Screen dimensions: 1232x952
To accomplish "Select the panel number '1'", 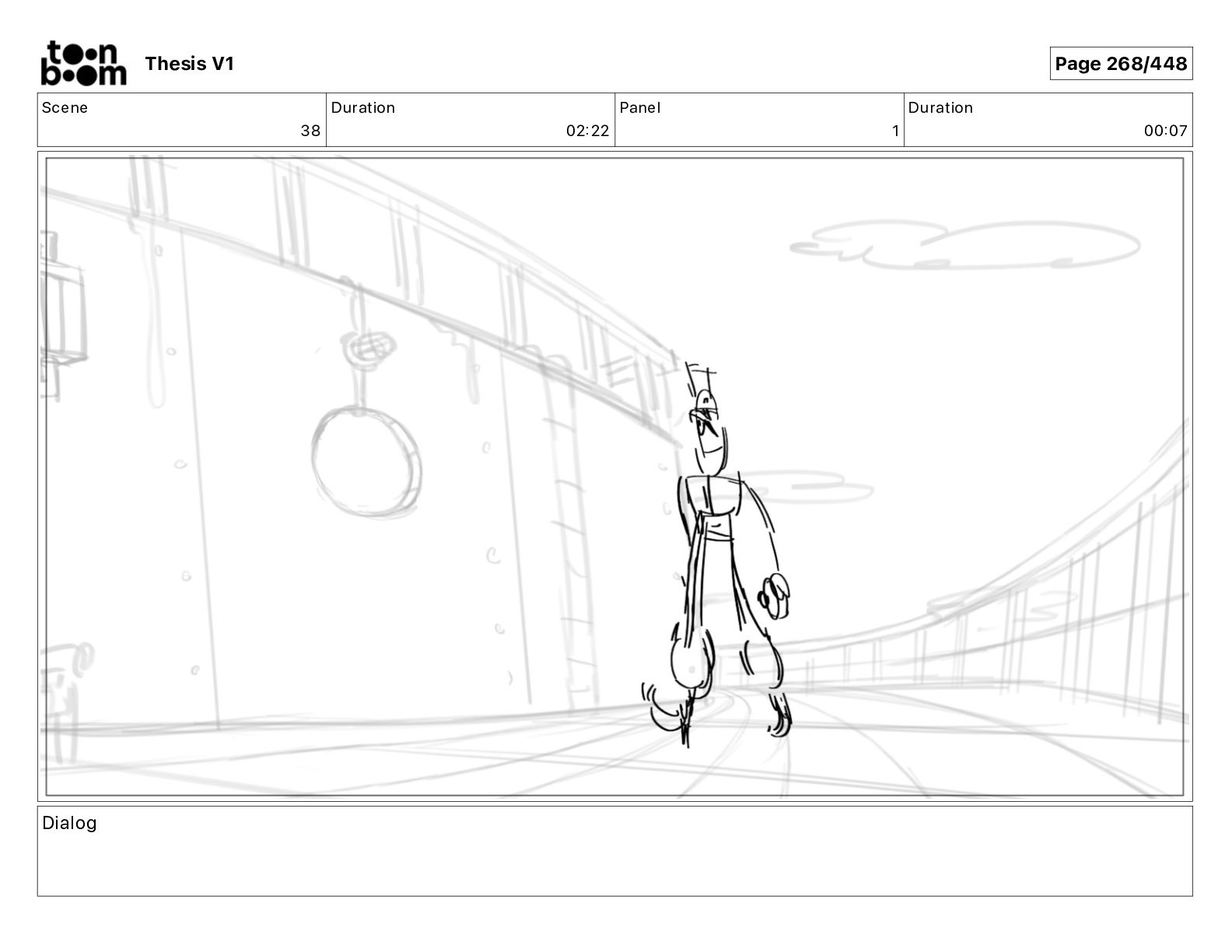I will click(x=895, y=131).
